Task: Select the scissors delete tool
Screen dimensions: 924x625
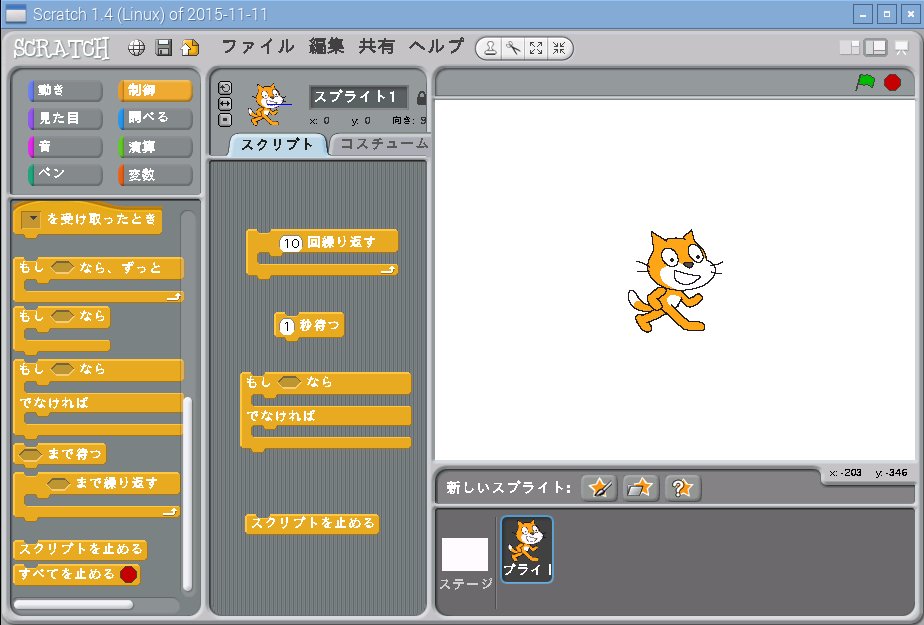Action: (513, 48)
